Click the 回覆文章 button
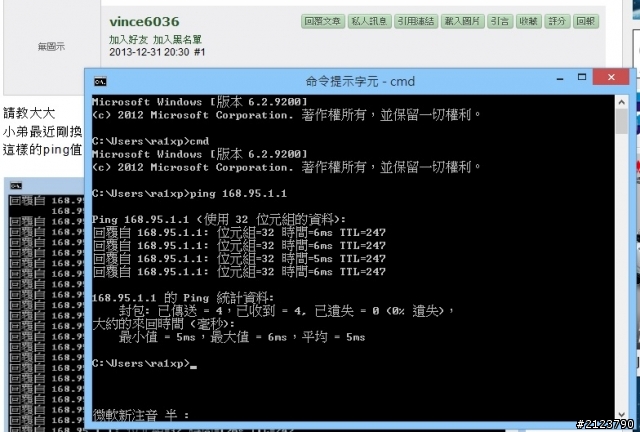This screenshot has width=640, height=432. click(323, 21)
